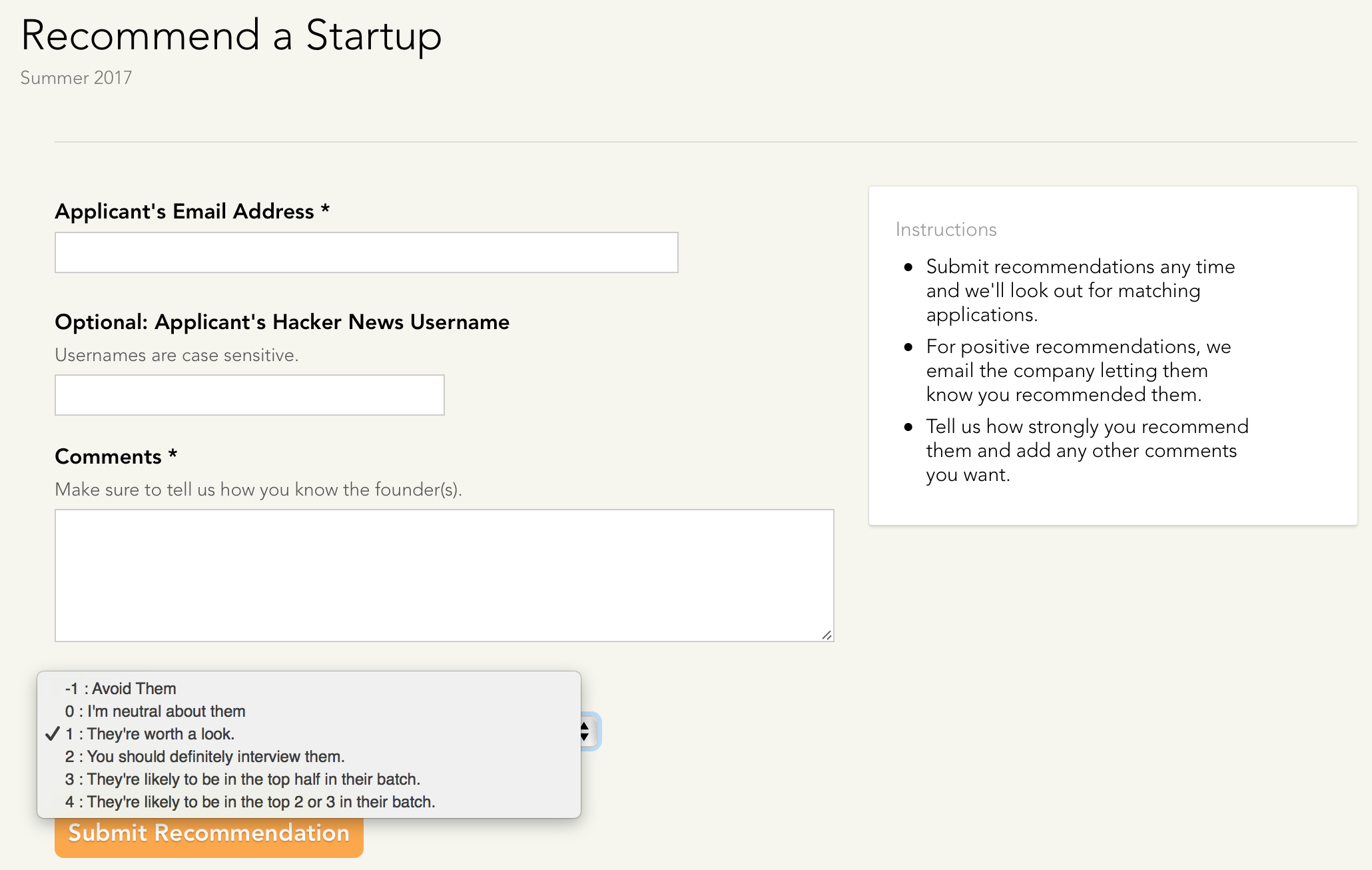Select "-1 : Avoid Them" option

[x=121, y=689]
